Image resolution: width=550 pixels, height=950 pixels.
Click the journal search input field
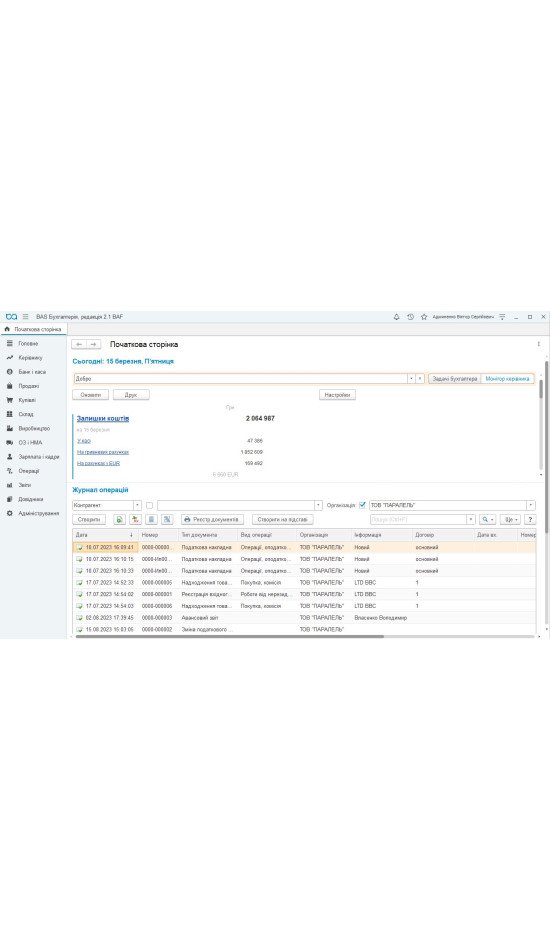click(419, 520)
